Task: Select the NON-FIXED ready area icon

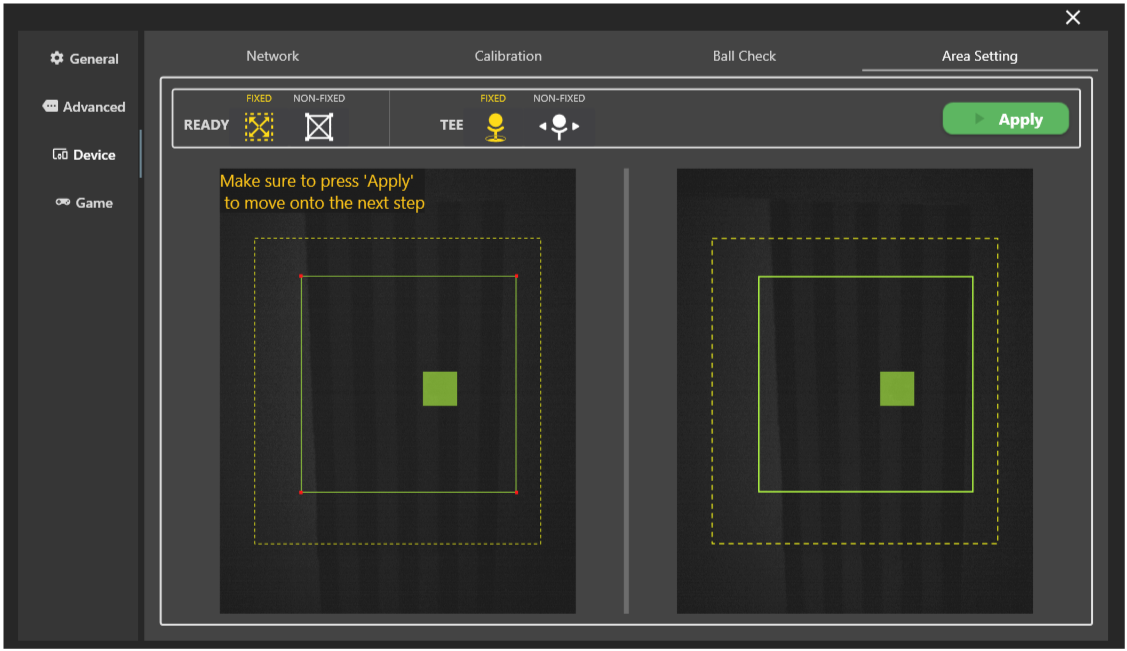Action: [x=318, y=126]
